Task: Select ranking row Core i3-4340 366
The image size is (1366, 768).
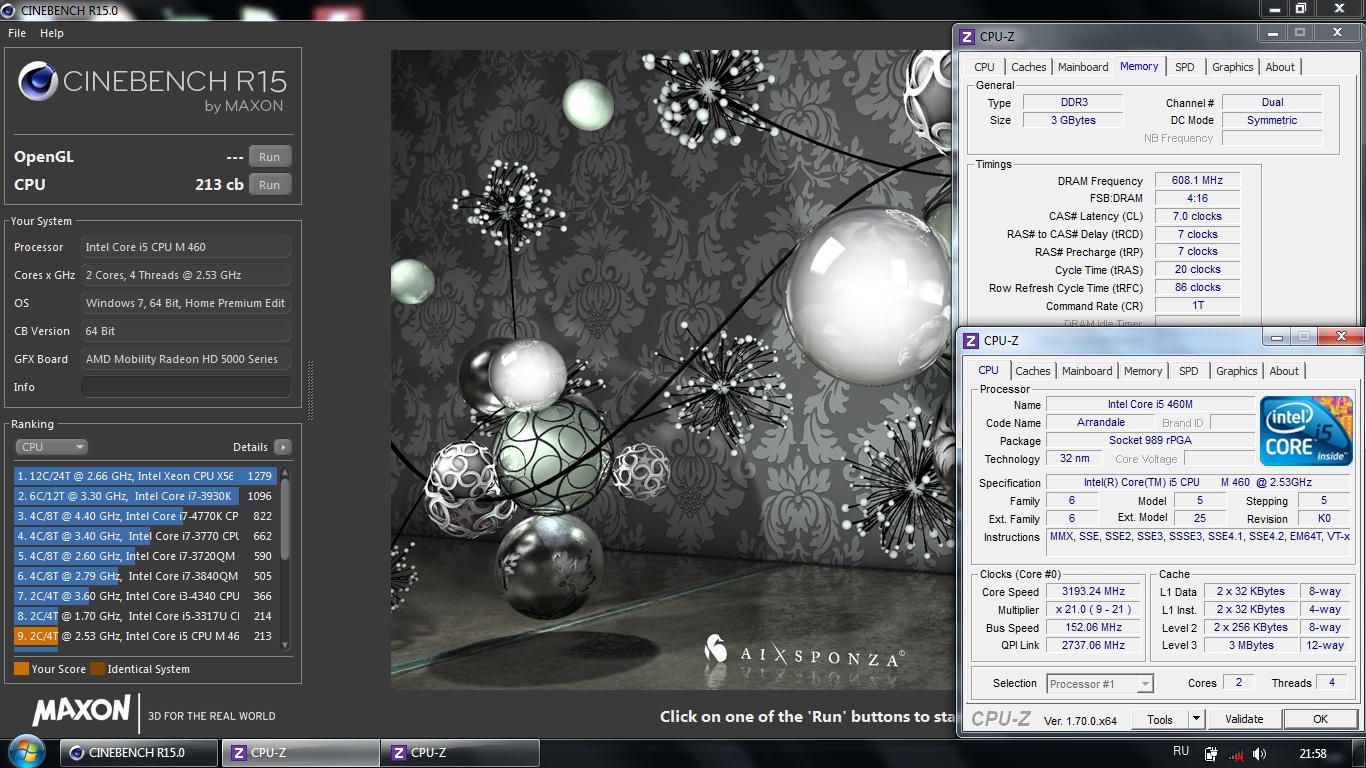Action: 144,596
